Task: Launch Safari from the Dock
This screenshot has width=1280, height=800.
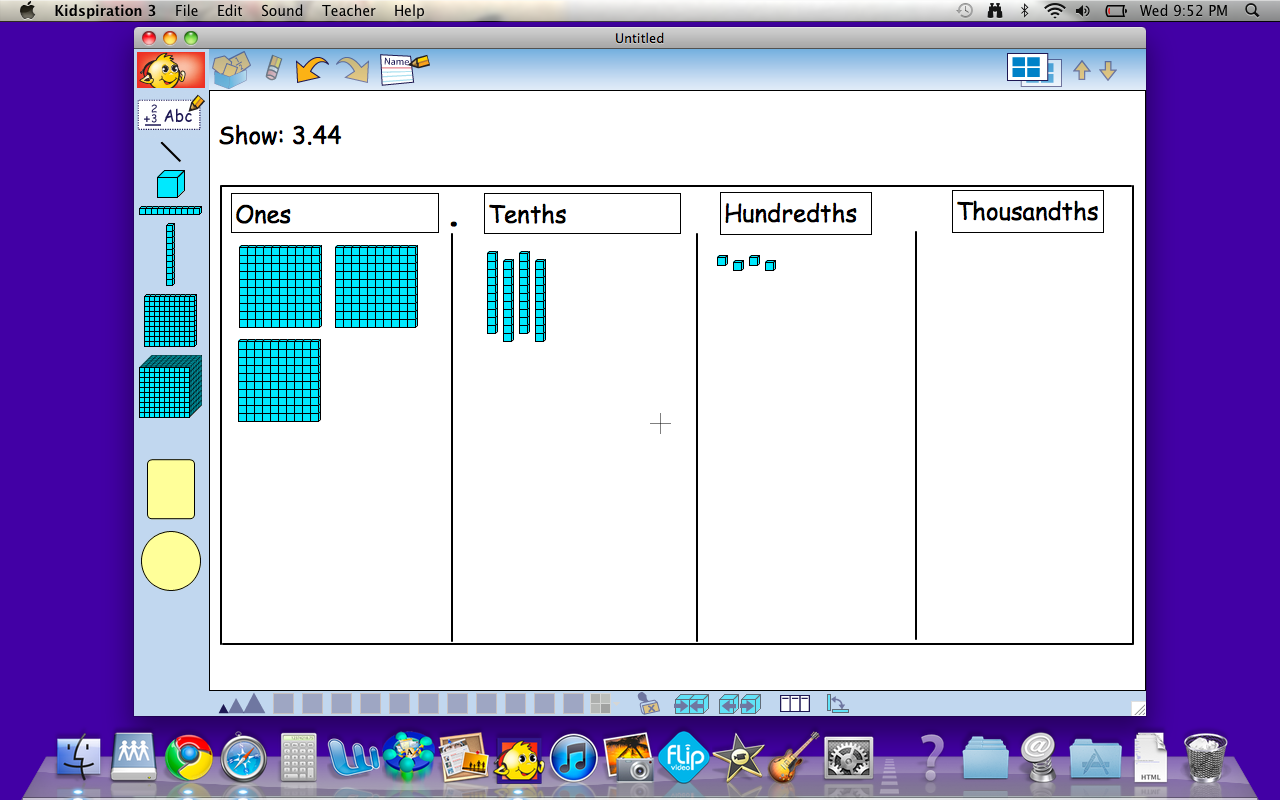Action: [243, 758]
